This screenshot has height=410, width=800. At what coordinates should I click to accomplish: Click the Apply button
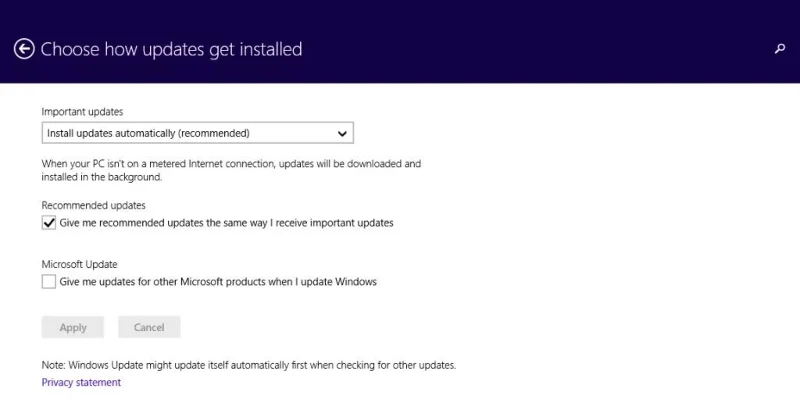click(x=72, y=327)
